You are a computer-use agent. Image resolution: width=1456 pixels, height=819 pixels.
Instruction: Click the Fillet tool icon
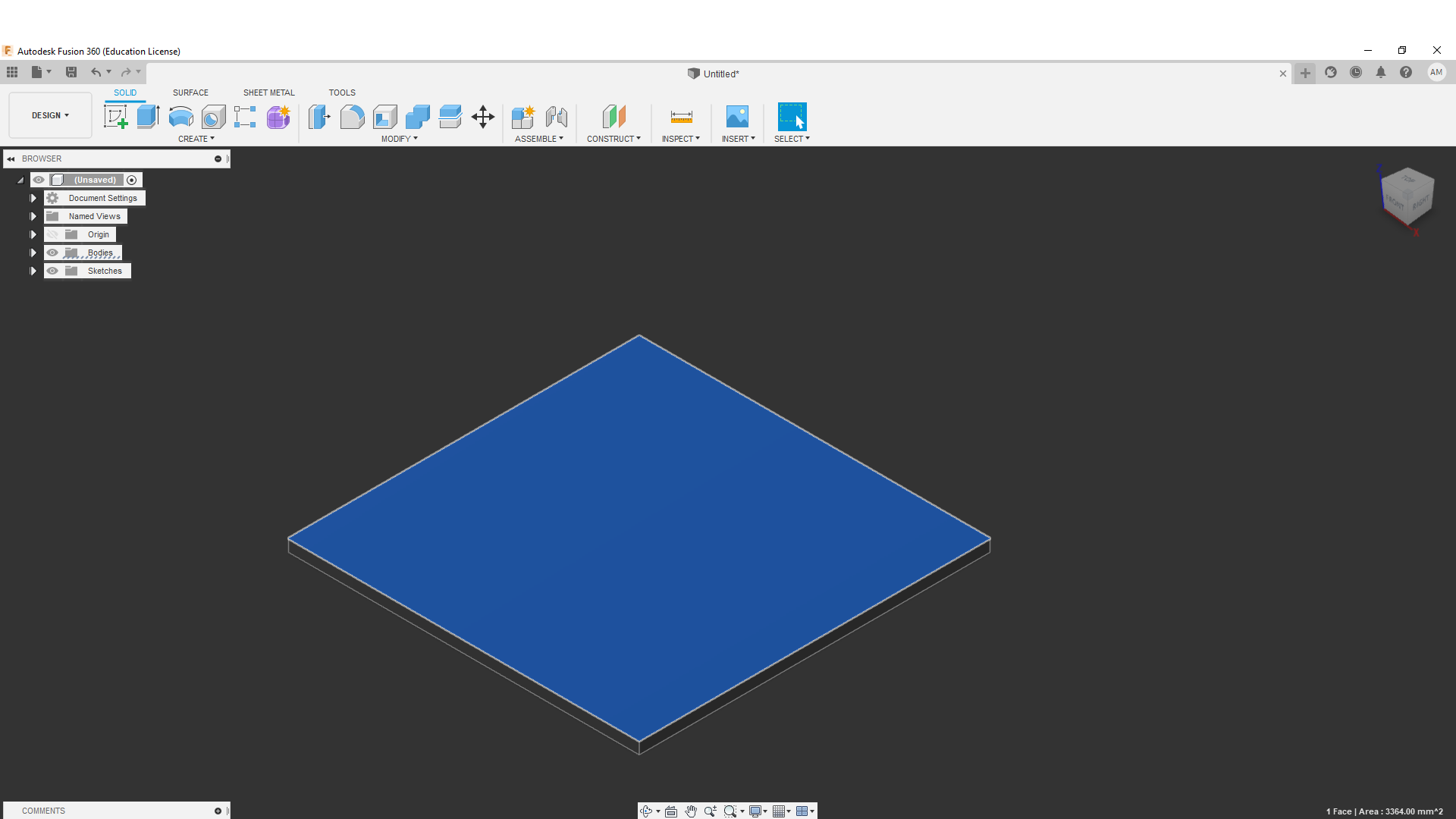352,117
